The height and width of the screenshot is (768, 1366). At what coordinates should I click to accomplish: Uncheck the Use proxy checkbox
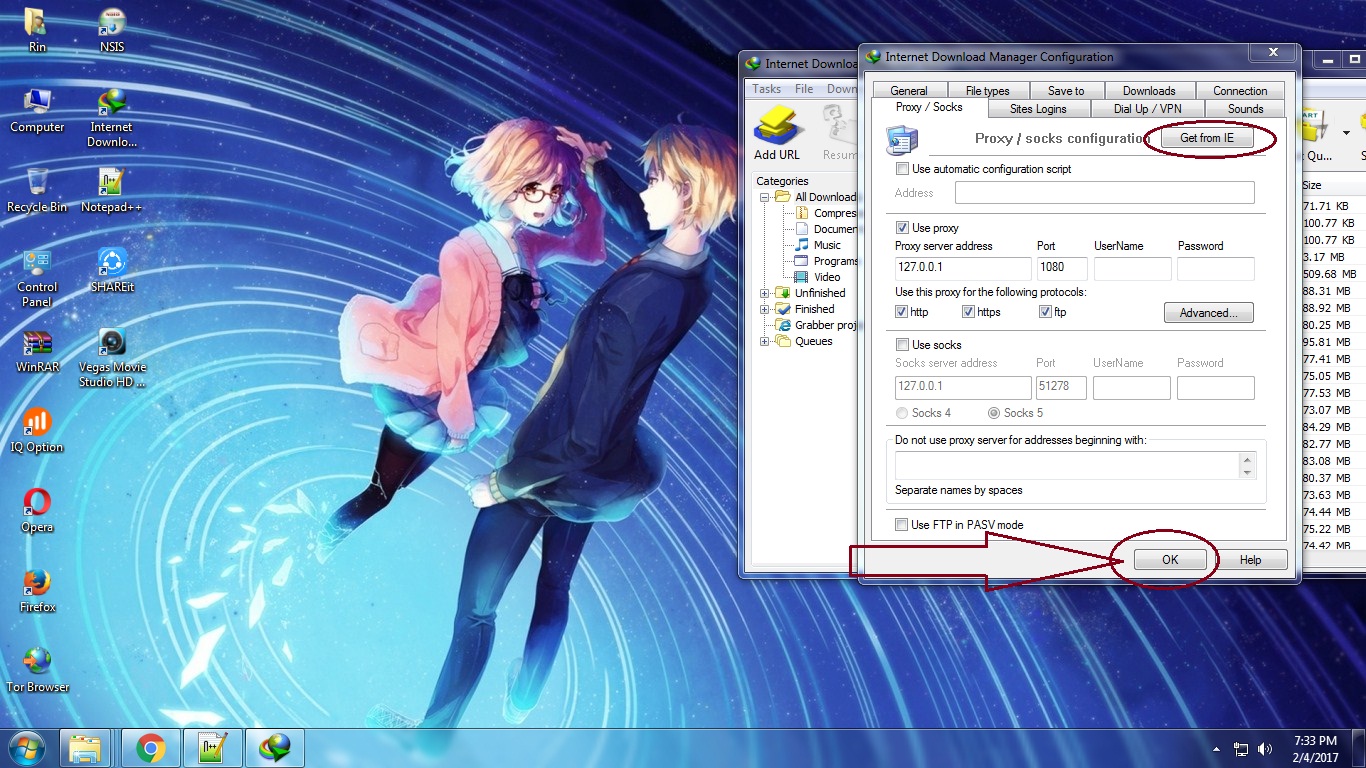(903, 228)
